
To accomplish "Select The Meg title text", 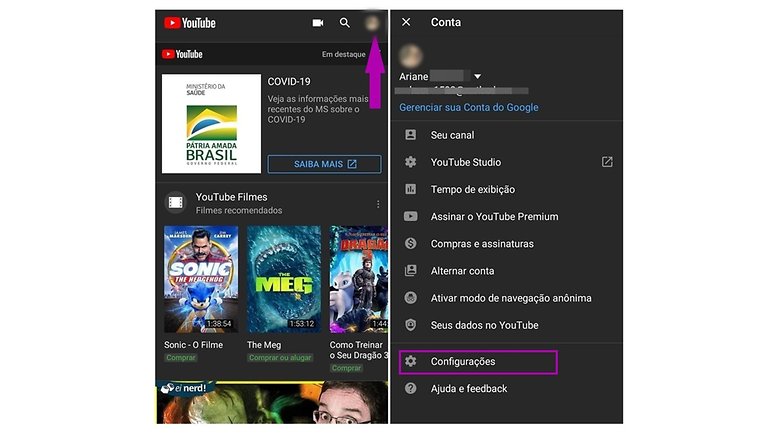I will (264, 345).
